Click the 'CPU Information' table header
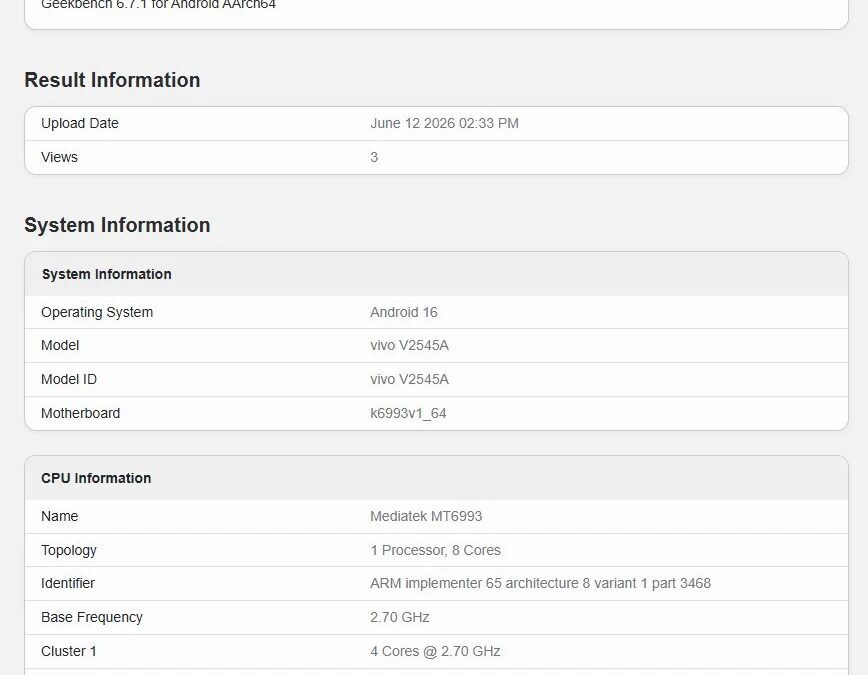868x675 pixels. point(96,478)
